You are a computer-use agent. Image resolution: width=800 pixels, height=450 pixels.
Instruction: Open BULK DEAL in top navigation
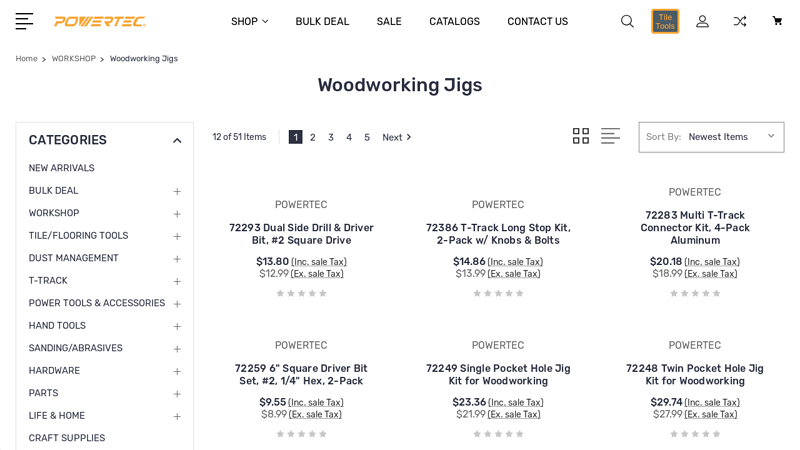point(322,21)
